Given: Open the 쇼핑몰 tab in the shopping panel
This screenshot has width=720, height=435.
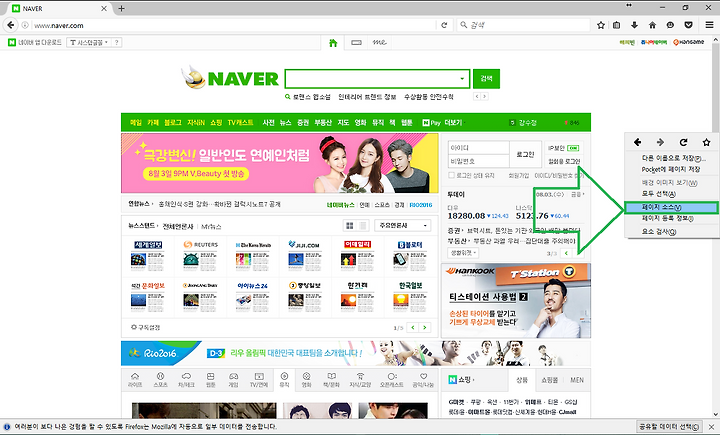Looking at the screenshot, I should tap(550, 380).
